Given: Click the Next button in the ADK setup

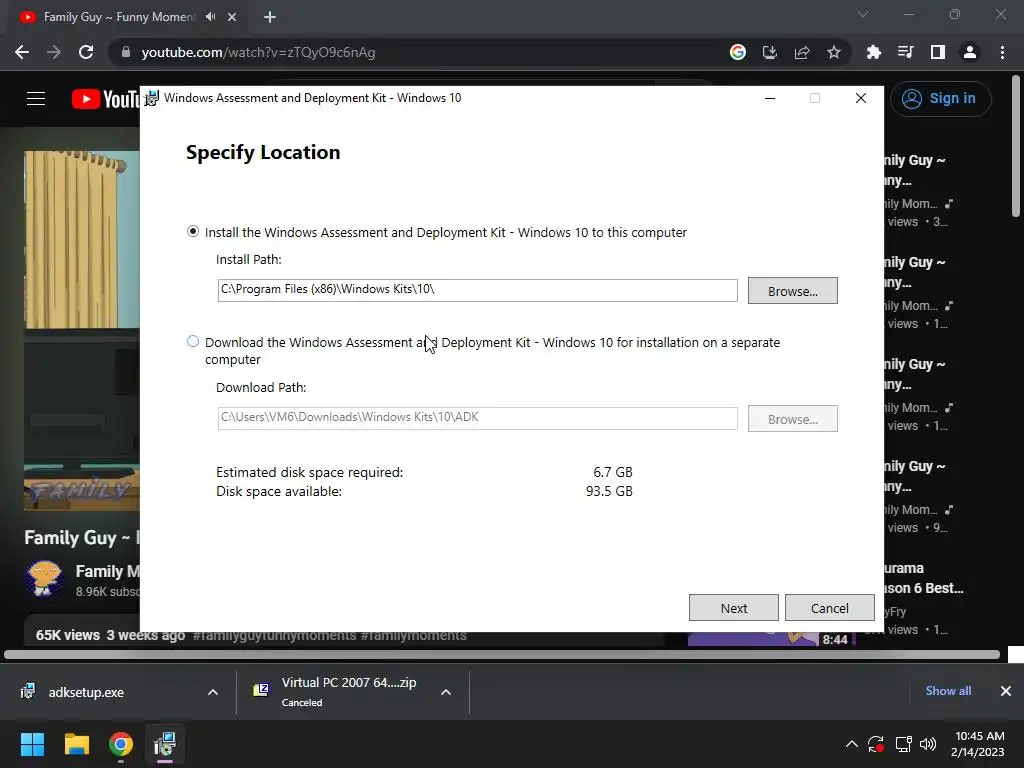Looking at the screenshot, I should (733, 608).
